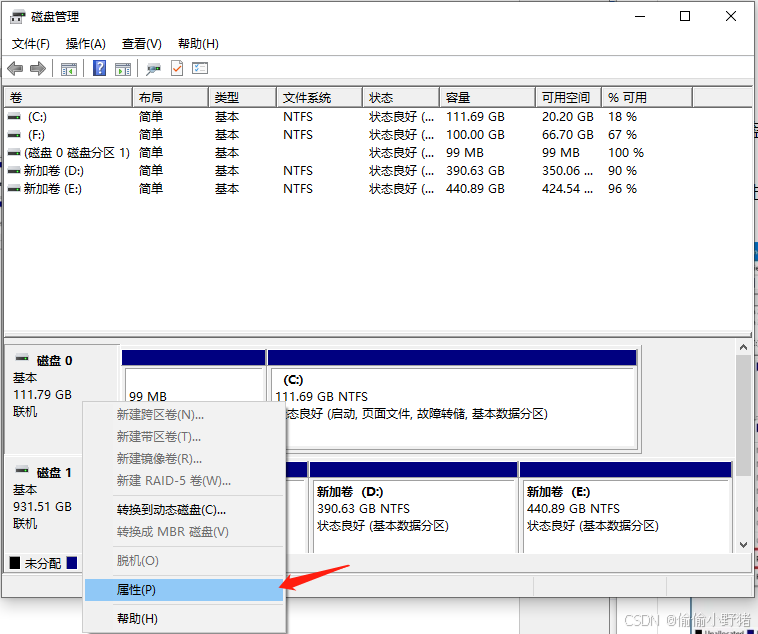Viewport: 758px width, 634px height.
Task: Click the checkmark document toolbar icon
Action: tap(177, 68)
